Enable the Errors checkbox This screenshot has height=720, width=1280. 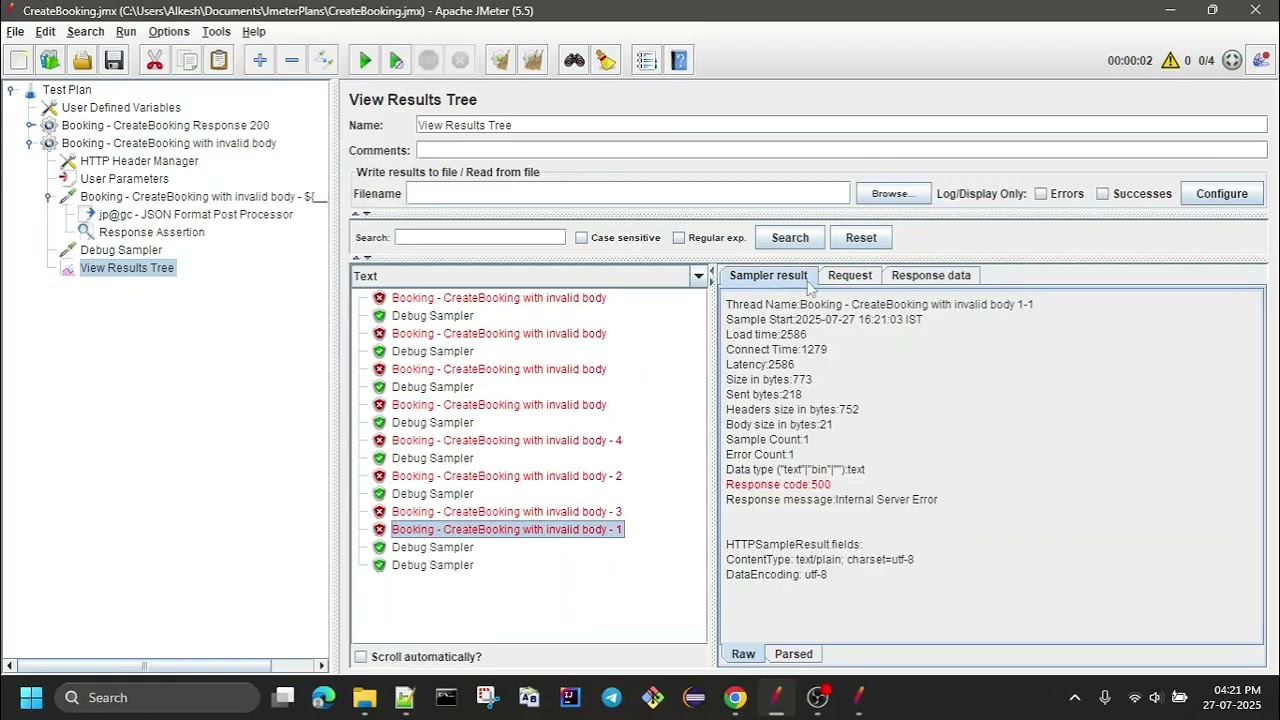tap(1041, 194)
